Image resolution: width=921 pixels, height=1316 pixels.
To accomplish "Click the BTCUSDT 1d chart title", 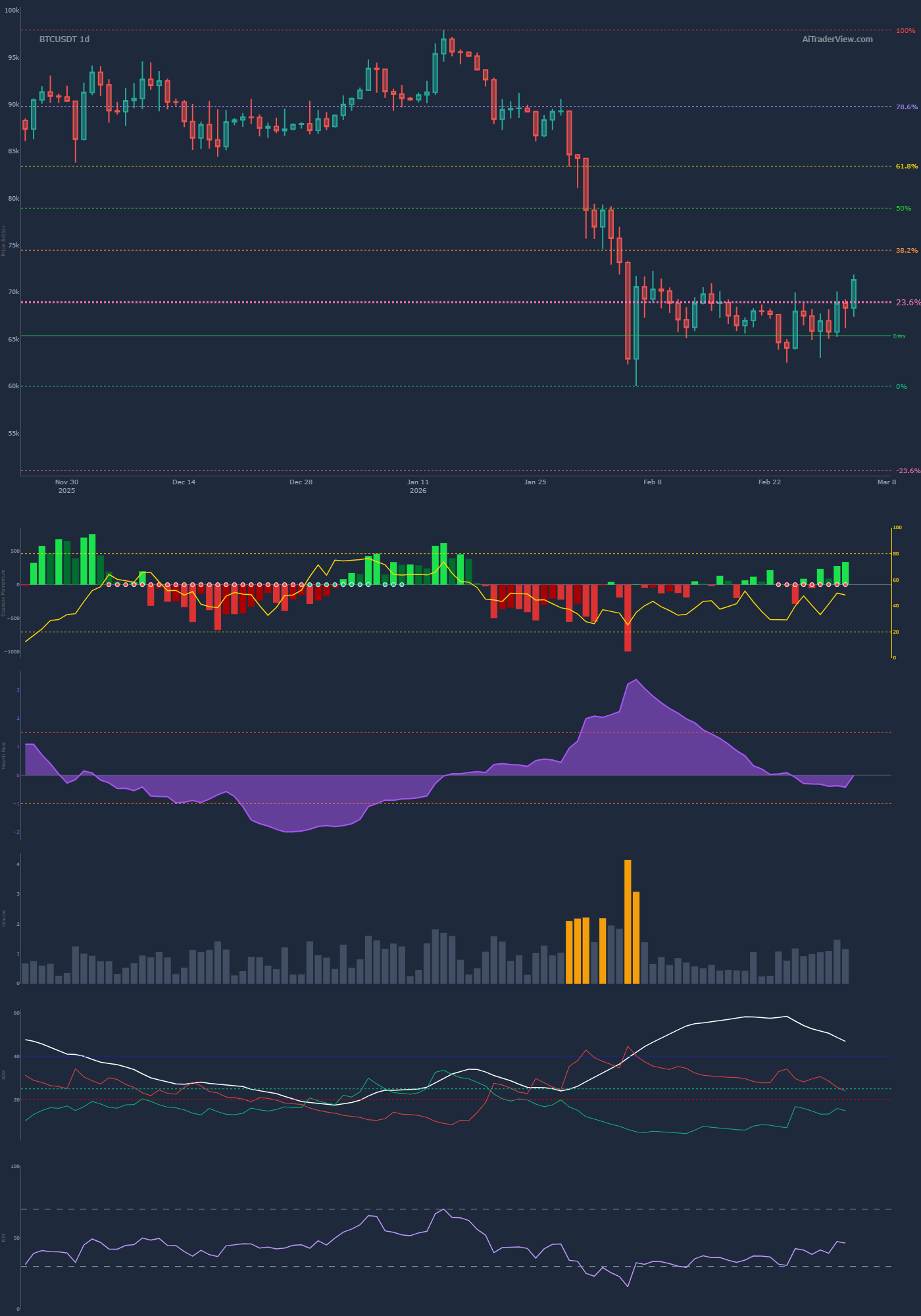I will click(x=64, y=39).
